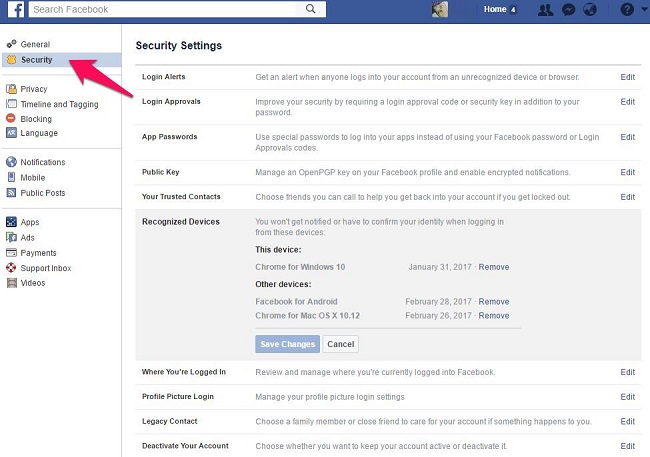Focus the Search Facebook input field
Screen dimensions: 650x457
[162, 9]
